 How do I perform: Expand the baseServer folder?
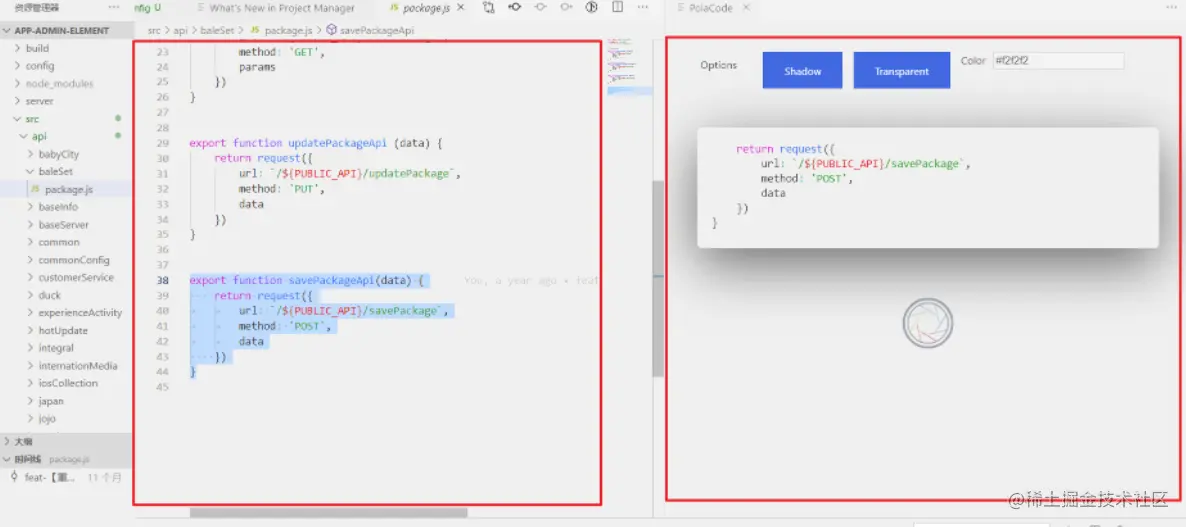point(66,225)
